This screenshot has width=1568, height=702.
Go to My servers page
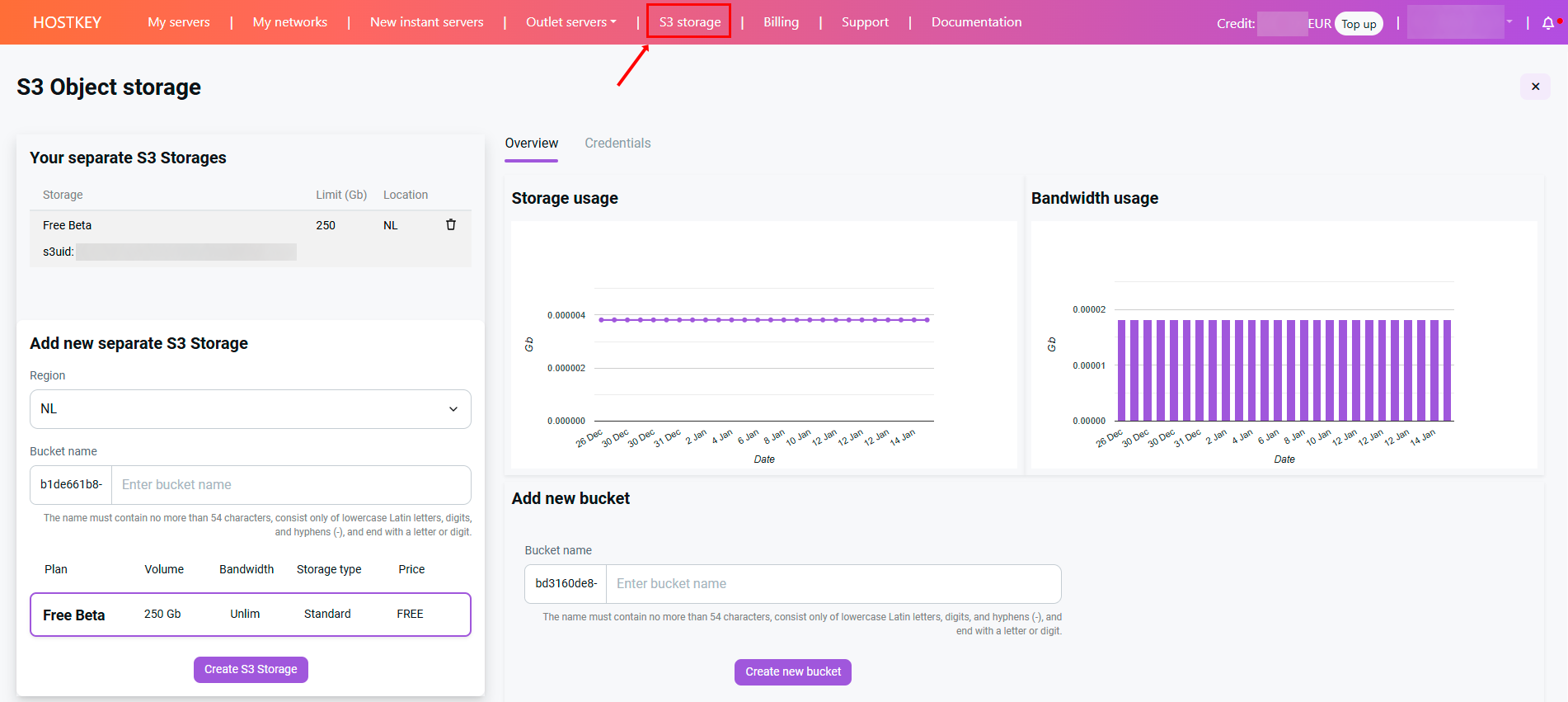[x=179, y=22]
